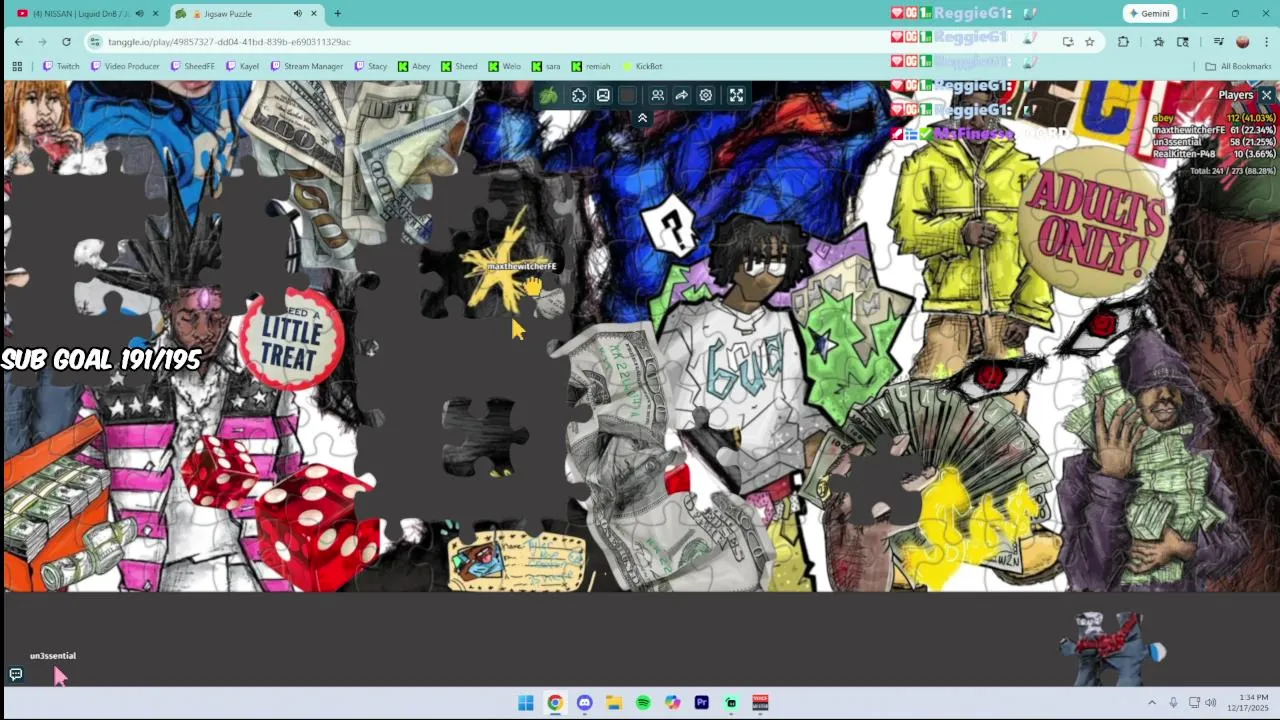The height and width of the screenshot is (720, 1280).
Task: Open puzzle settings gear icon
Action: point(706,95)
